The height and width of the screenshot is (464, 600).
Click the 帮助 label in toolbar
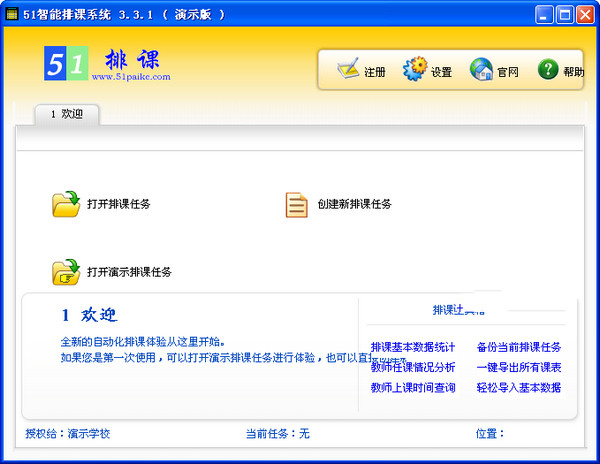[574, 72]
